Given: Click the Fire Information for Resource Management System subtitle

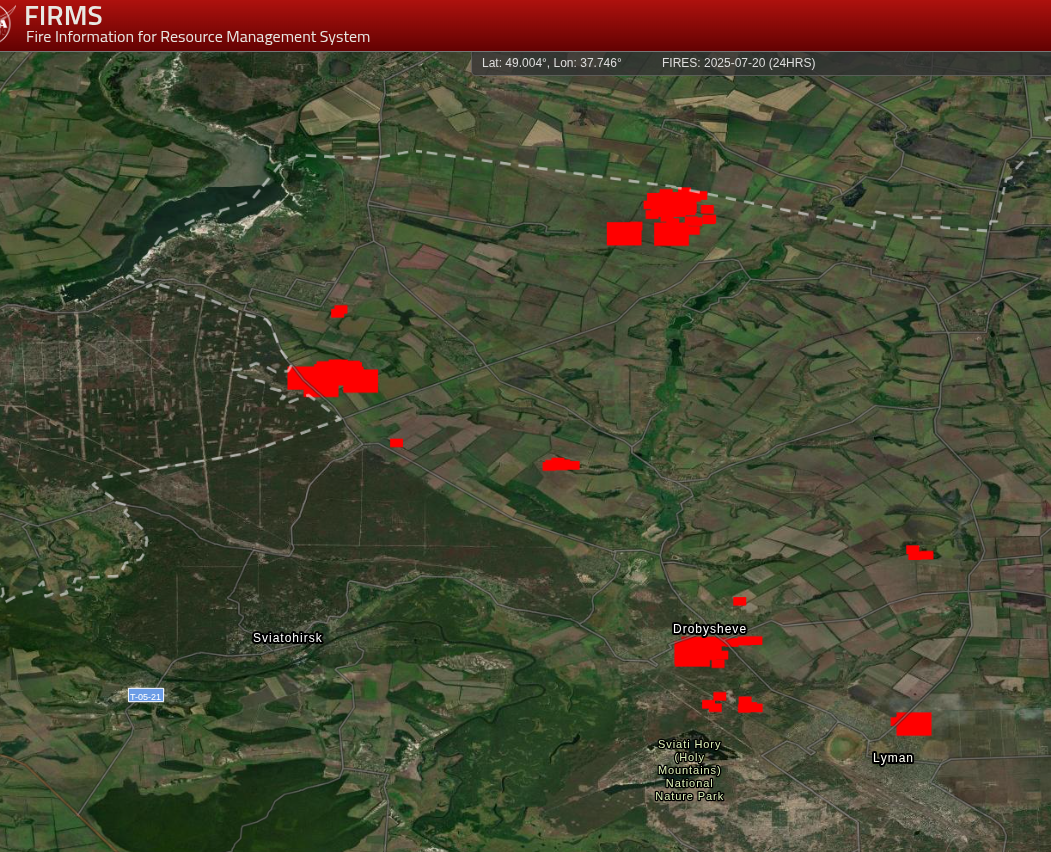Looking at the screenshot, I should click(x=198, y=37).
